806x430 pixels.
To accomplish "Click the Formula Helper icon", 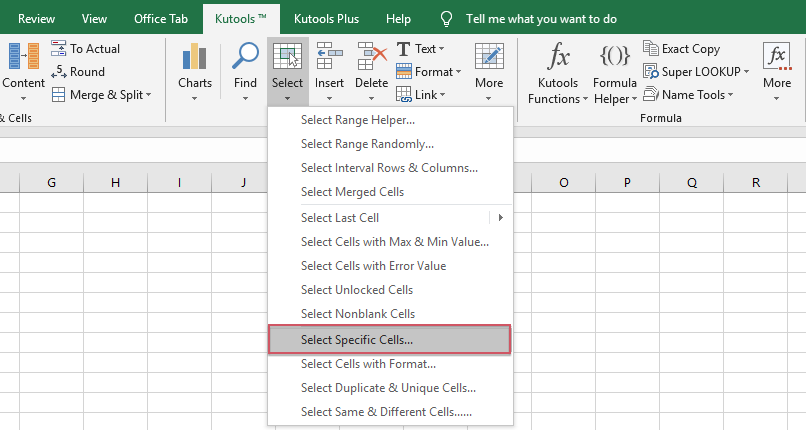I will click(614, 58).
